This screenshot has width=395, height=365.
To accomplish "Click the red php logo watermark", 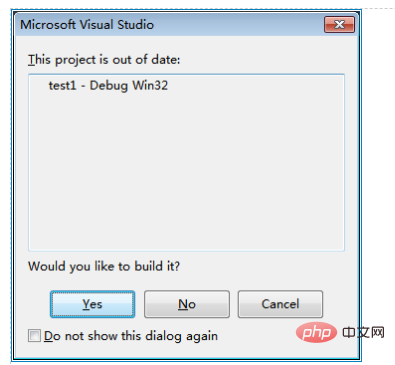I will tap(316, 333).
